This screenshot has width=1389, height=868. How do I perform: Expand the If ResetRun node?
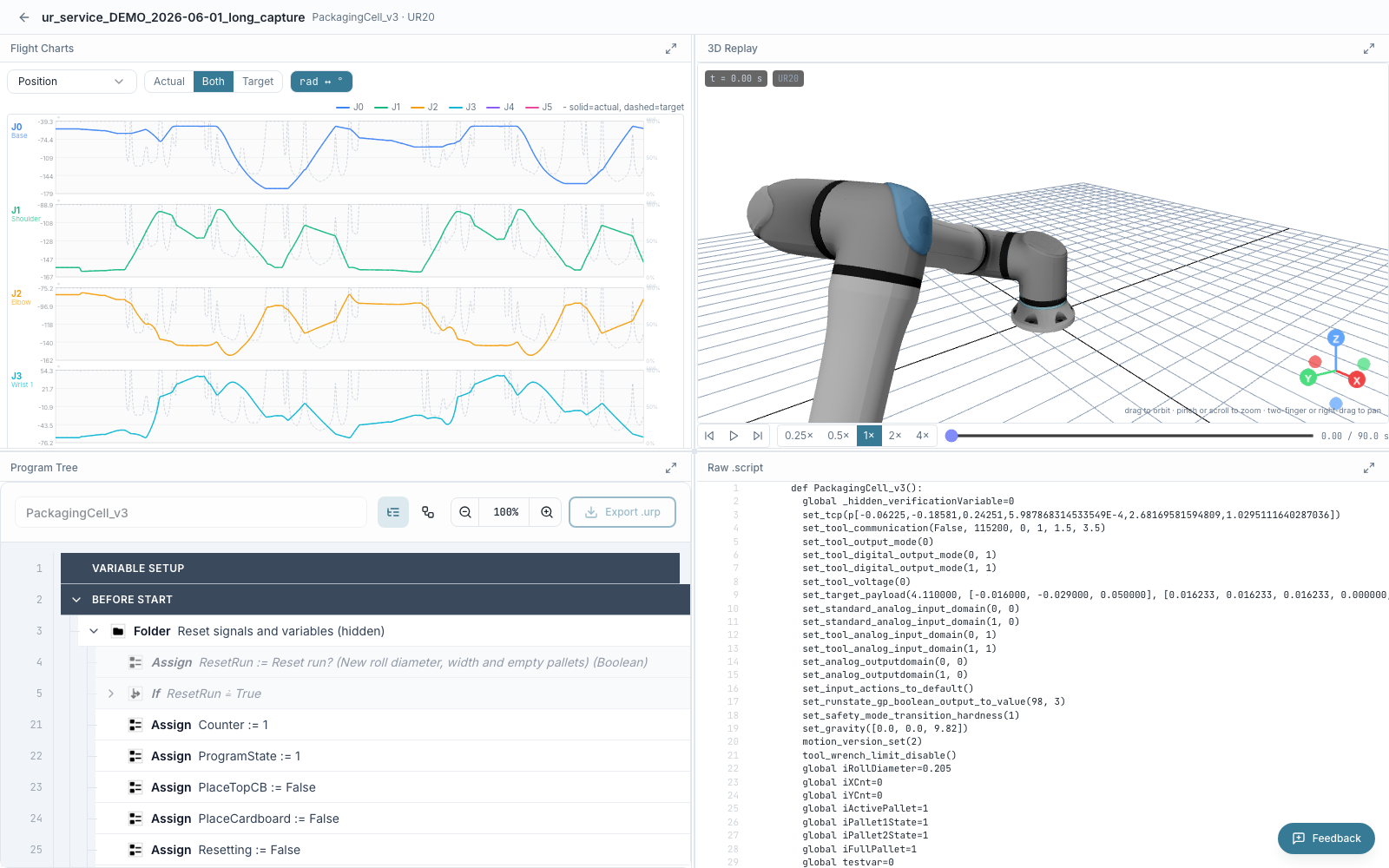(111, 694)
